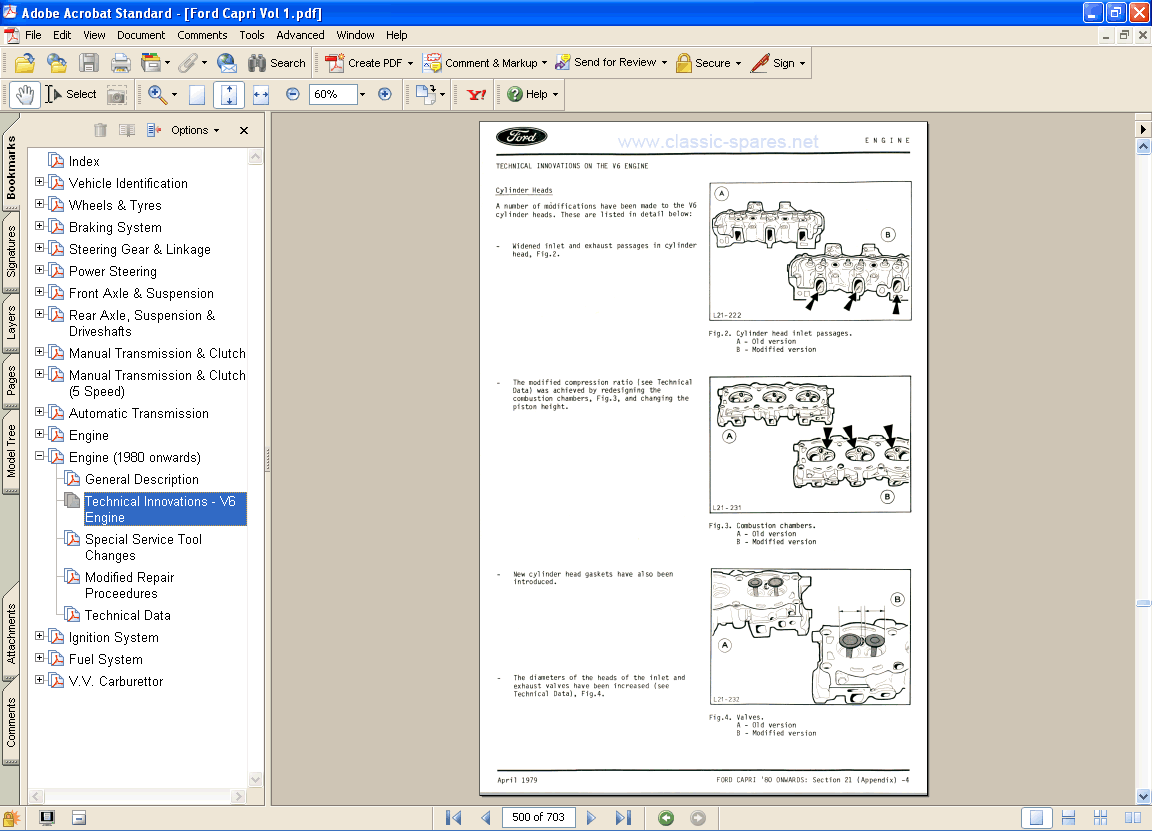
Task: Switch to Continuous Facing layout
Action: pos(1101,817)
